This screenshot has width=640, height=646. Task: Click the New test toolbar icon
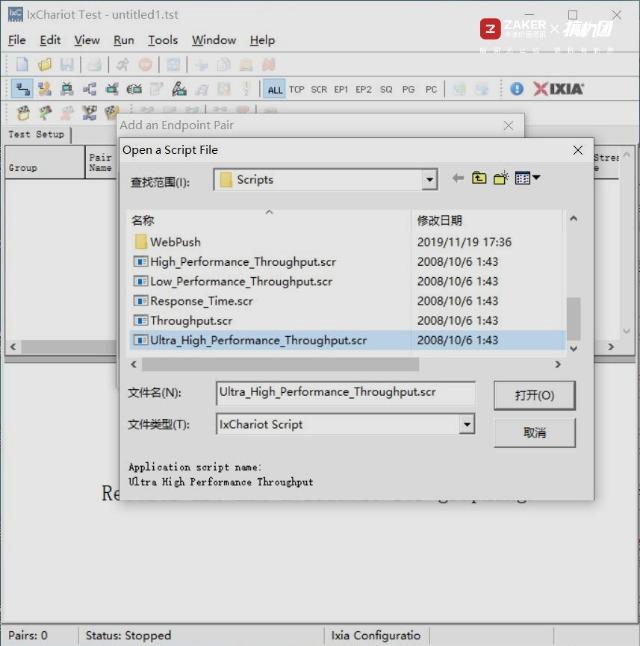pyautogui.click(x=22, y=65)
